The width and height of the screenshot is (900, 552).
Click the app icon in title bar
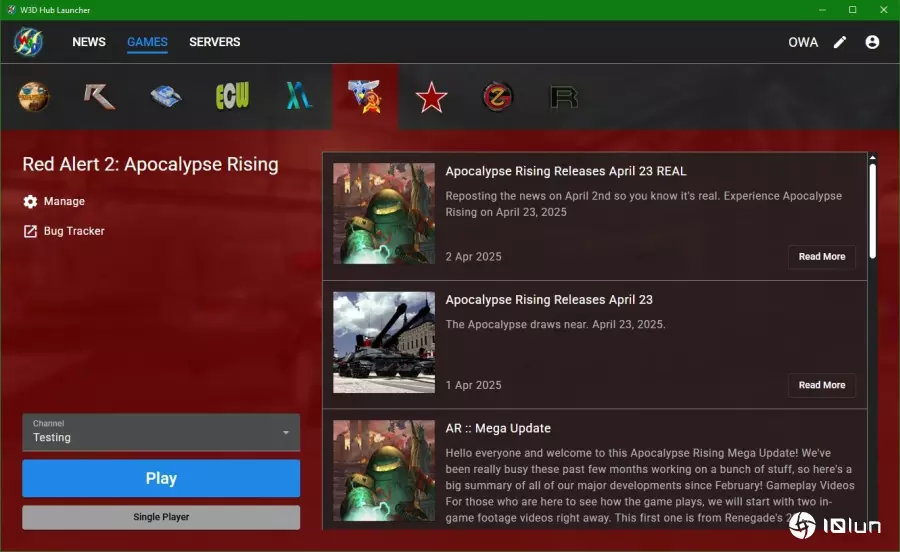point(11,10)
